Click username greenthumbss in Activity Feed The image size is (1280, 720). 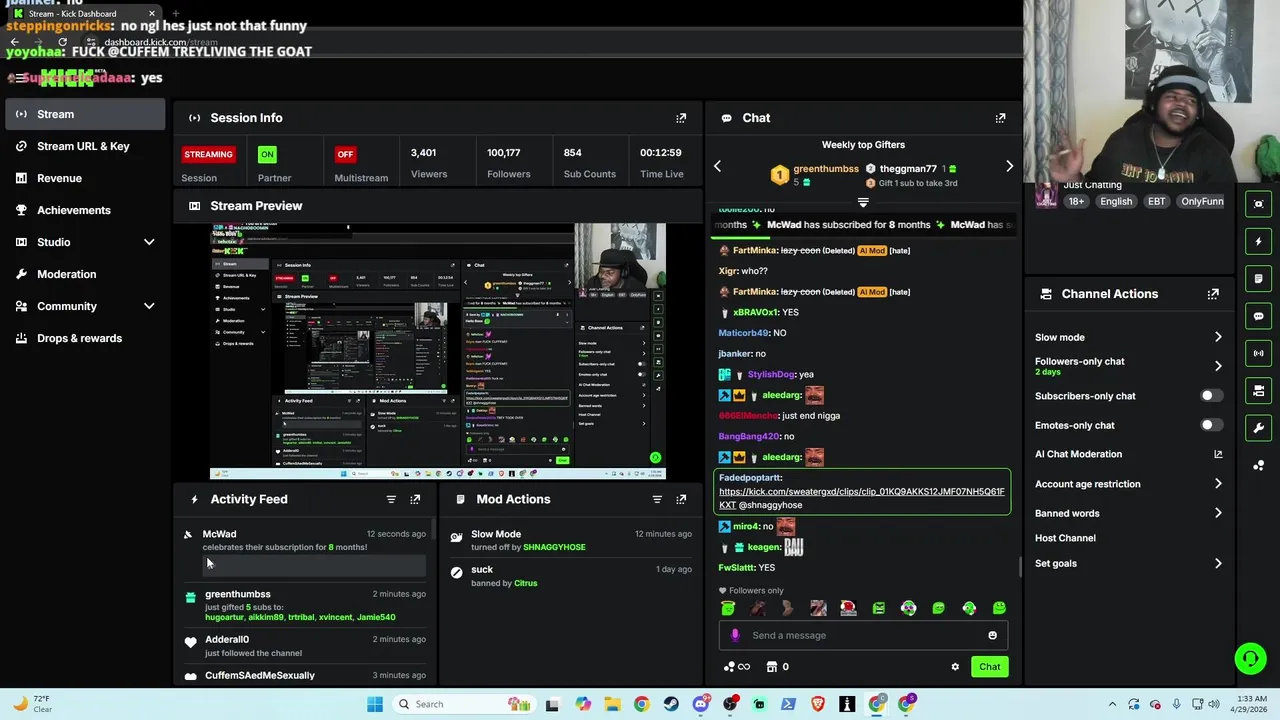coord(238,594)
